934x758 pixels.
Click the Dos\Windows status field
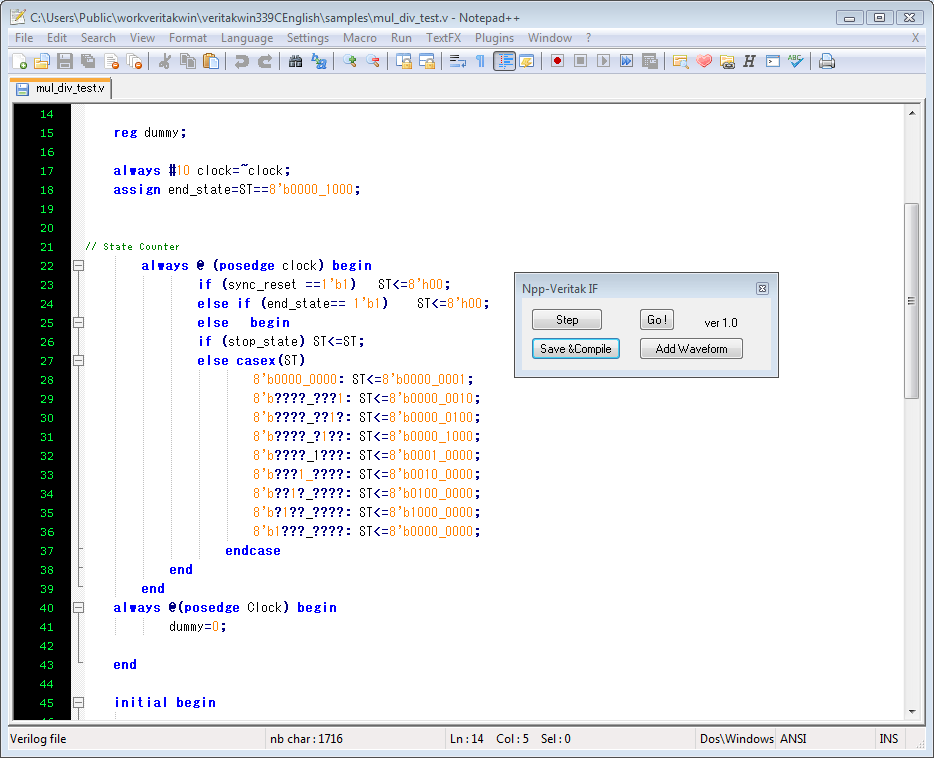click(x=737, y=739)
